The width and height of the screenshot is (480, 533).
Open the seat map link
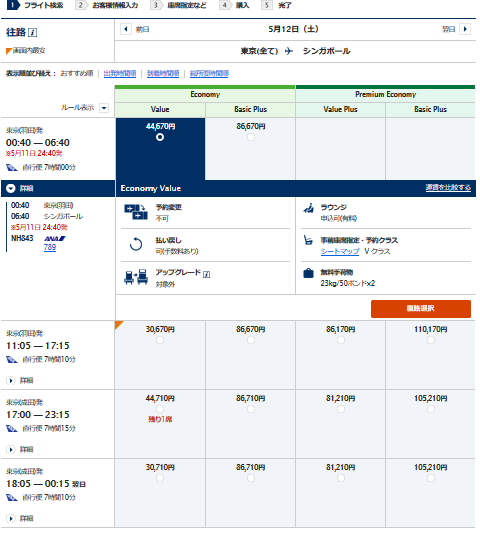(340, 251)
